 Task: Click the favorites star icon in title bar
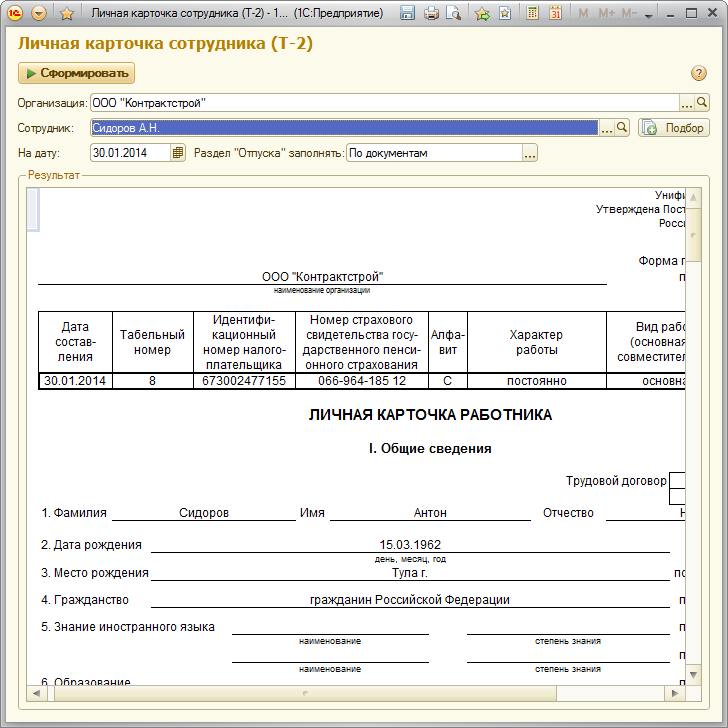pos(67,13)
